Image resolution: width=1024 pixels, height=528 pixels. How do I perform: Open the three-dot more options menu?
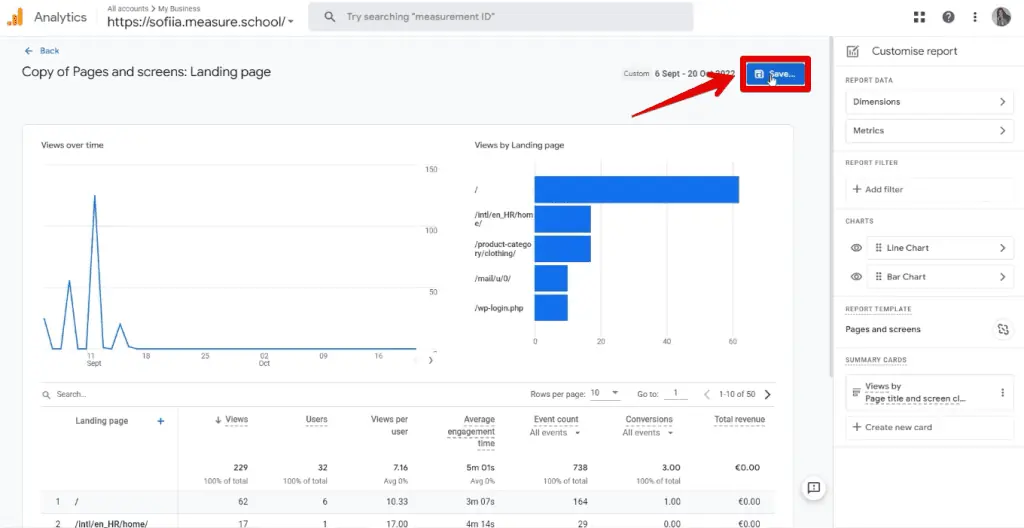(x=975, y=17)
